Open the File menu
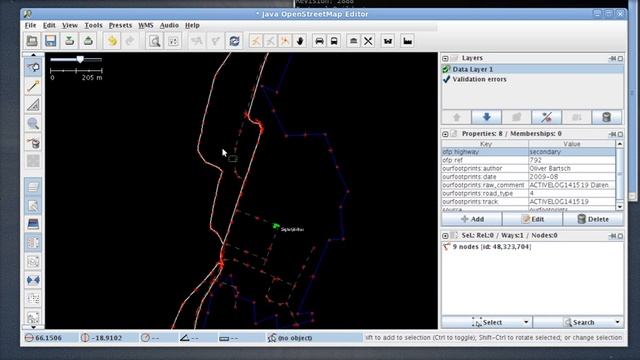The width and height of the screenshot is (640, 360). point(30,25)
